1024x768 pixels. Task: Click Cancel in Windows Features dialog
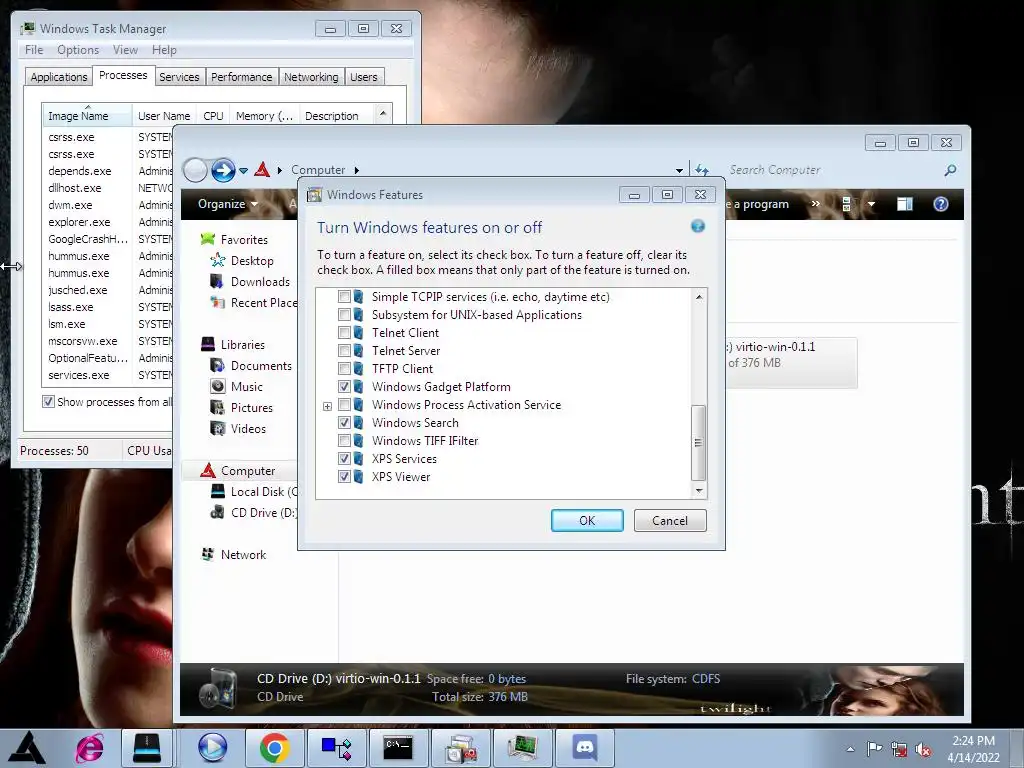670,520
